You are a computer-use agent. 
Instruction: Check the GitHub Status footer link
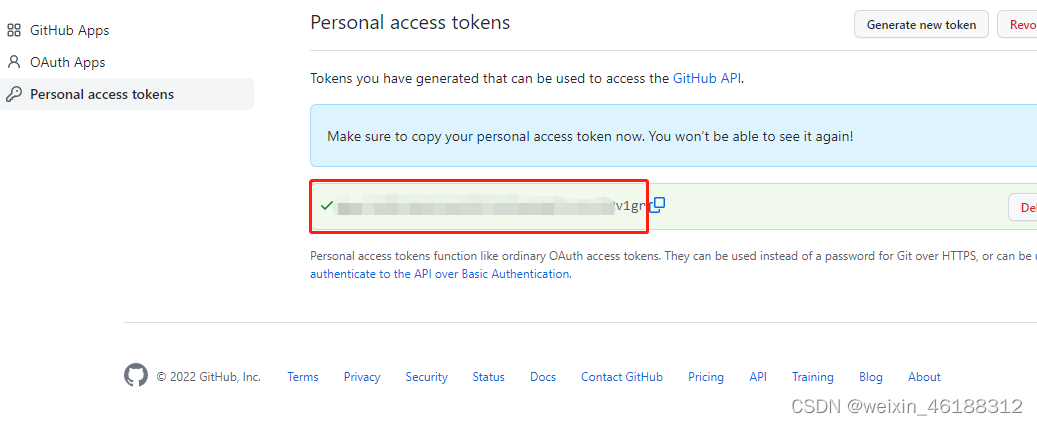click(488, 377)
